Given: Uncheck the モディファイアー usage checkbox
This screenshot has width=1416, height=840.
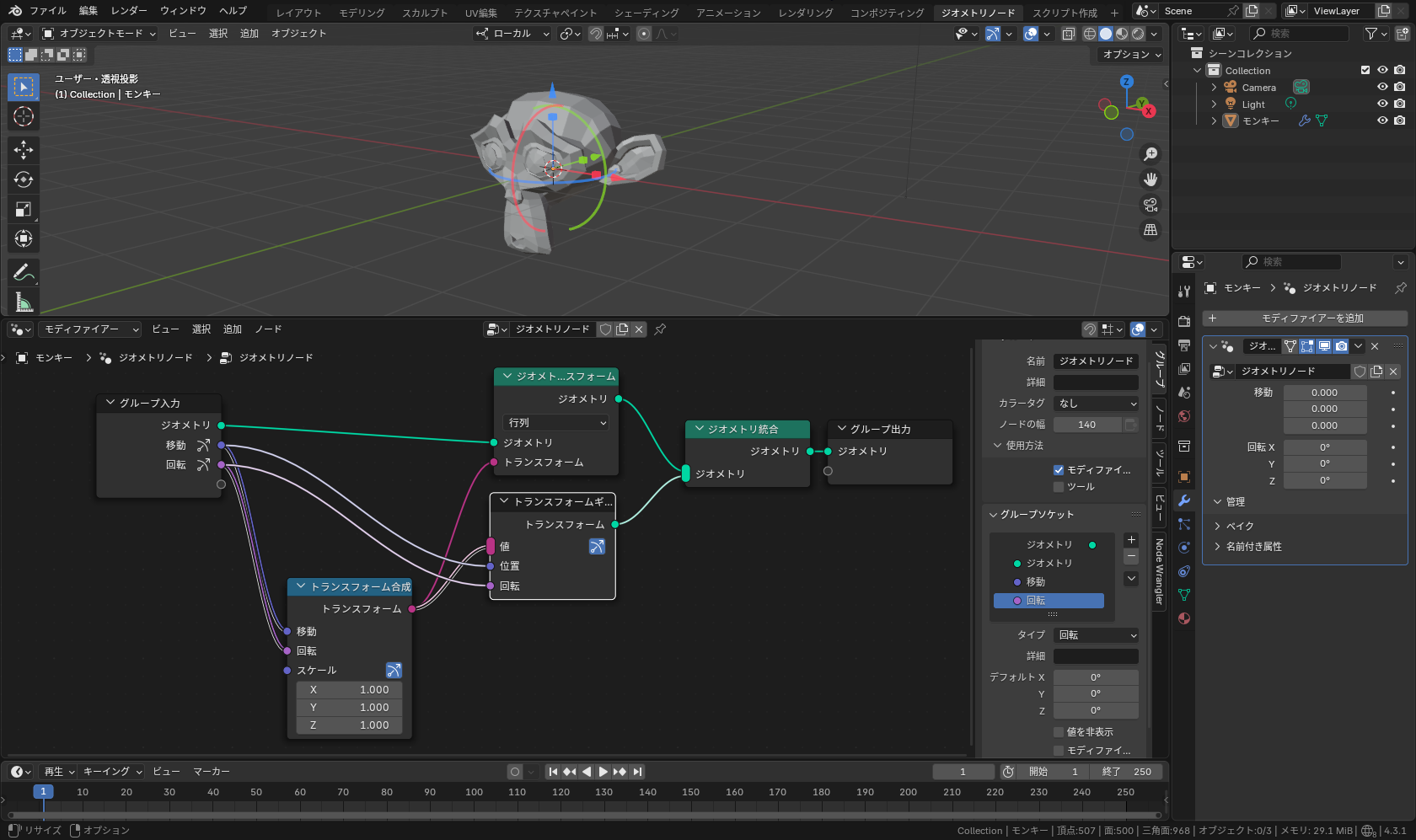Looking at the screenshot, I should (x=1059, y=470).
